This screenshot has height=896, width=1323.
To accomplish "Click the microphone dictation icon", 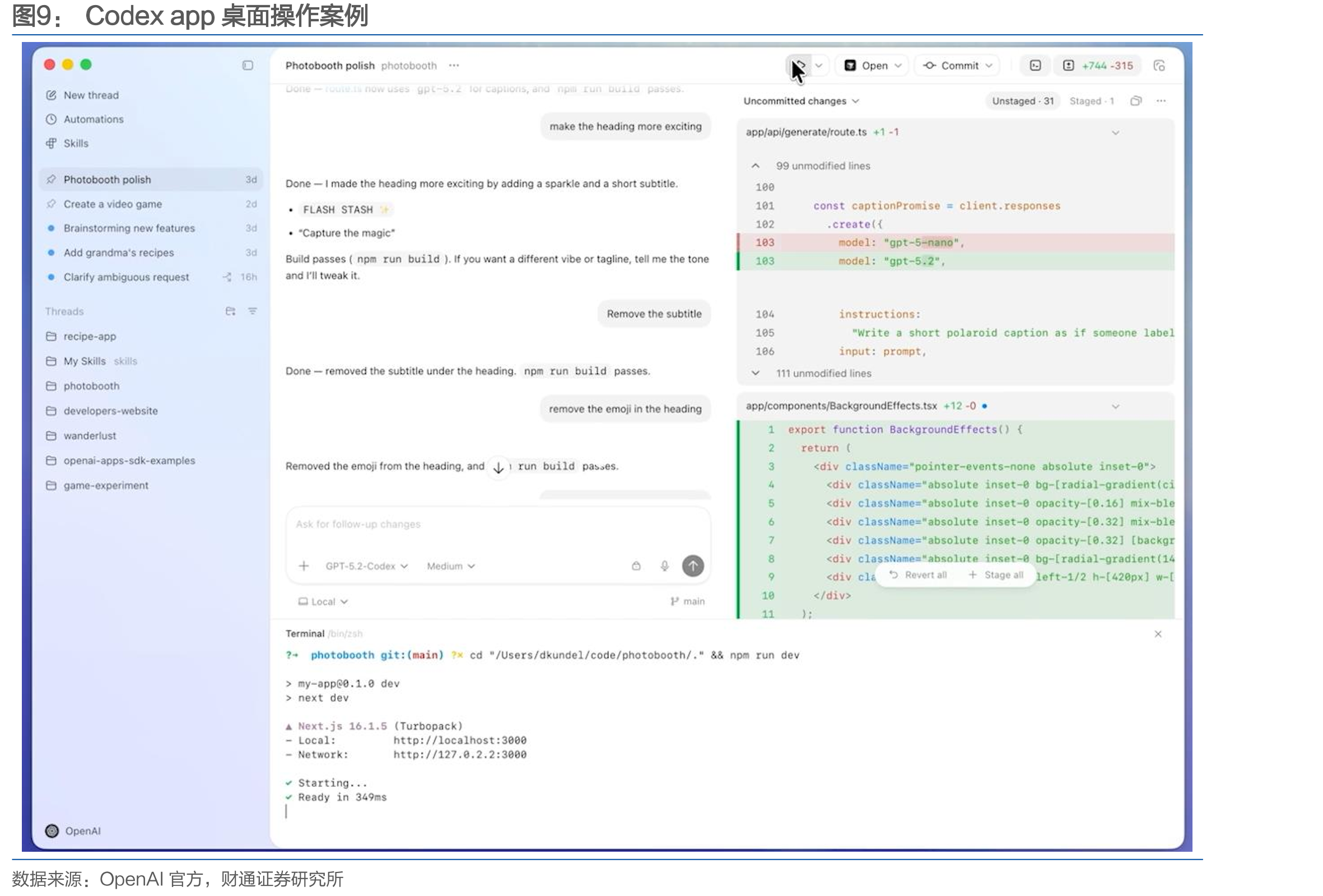I will [x=664, y=566].
